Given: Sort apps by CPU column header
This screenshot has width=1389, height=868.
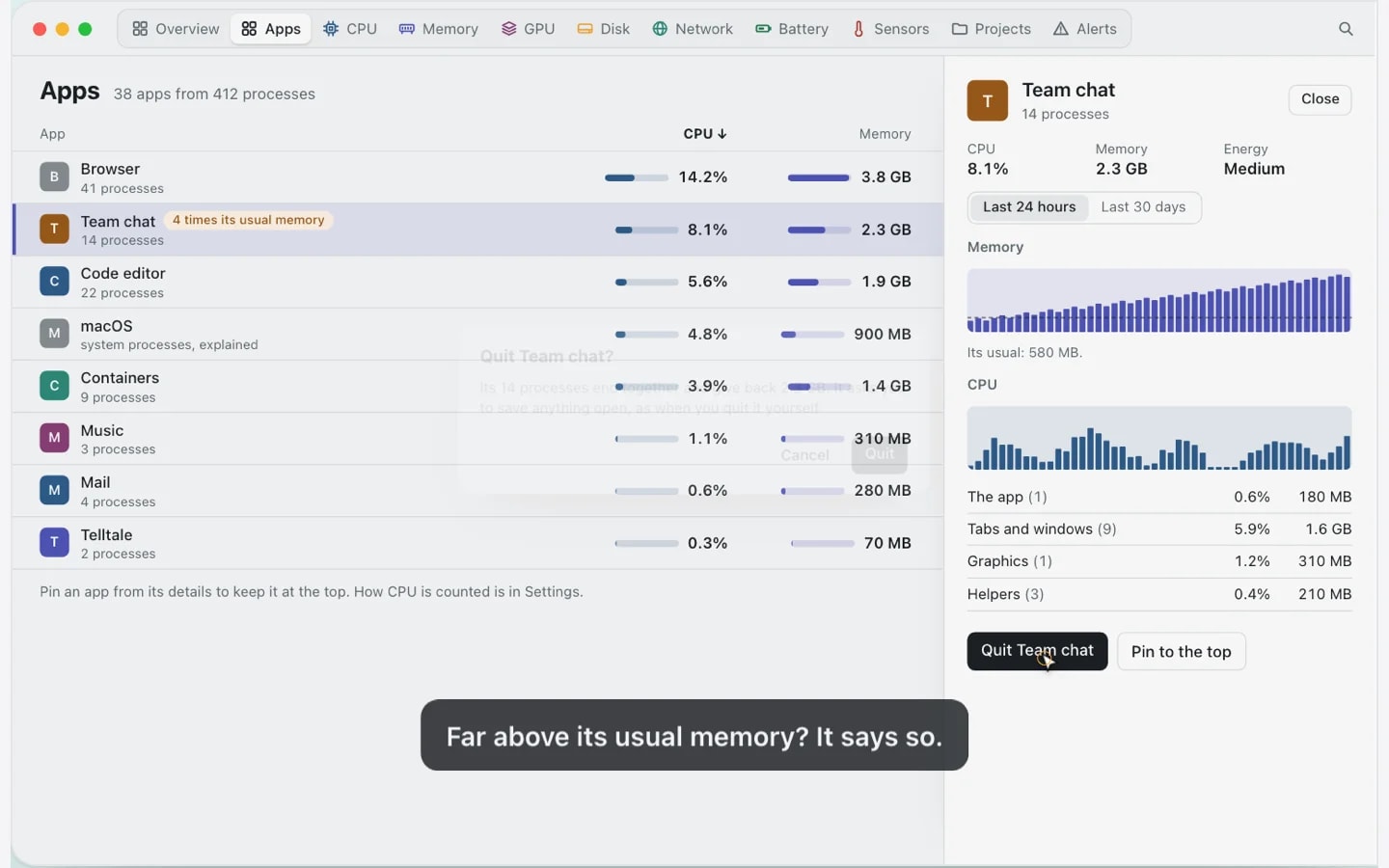Looking at the screenshot, I should 705,134.
